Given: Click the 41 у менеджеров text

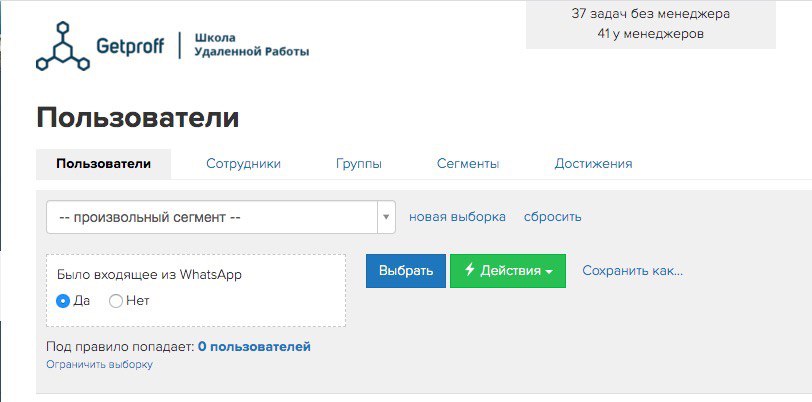Looking at the screenshot, I should click(x=651, y=34).
